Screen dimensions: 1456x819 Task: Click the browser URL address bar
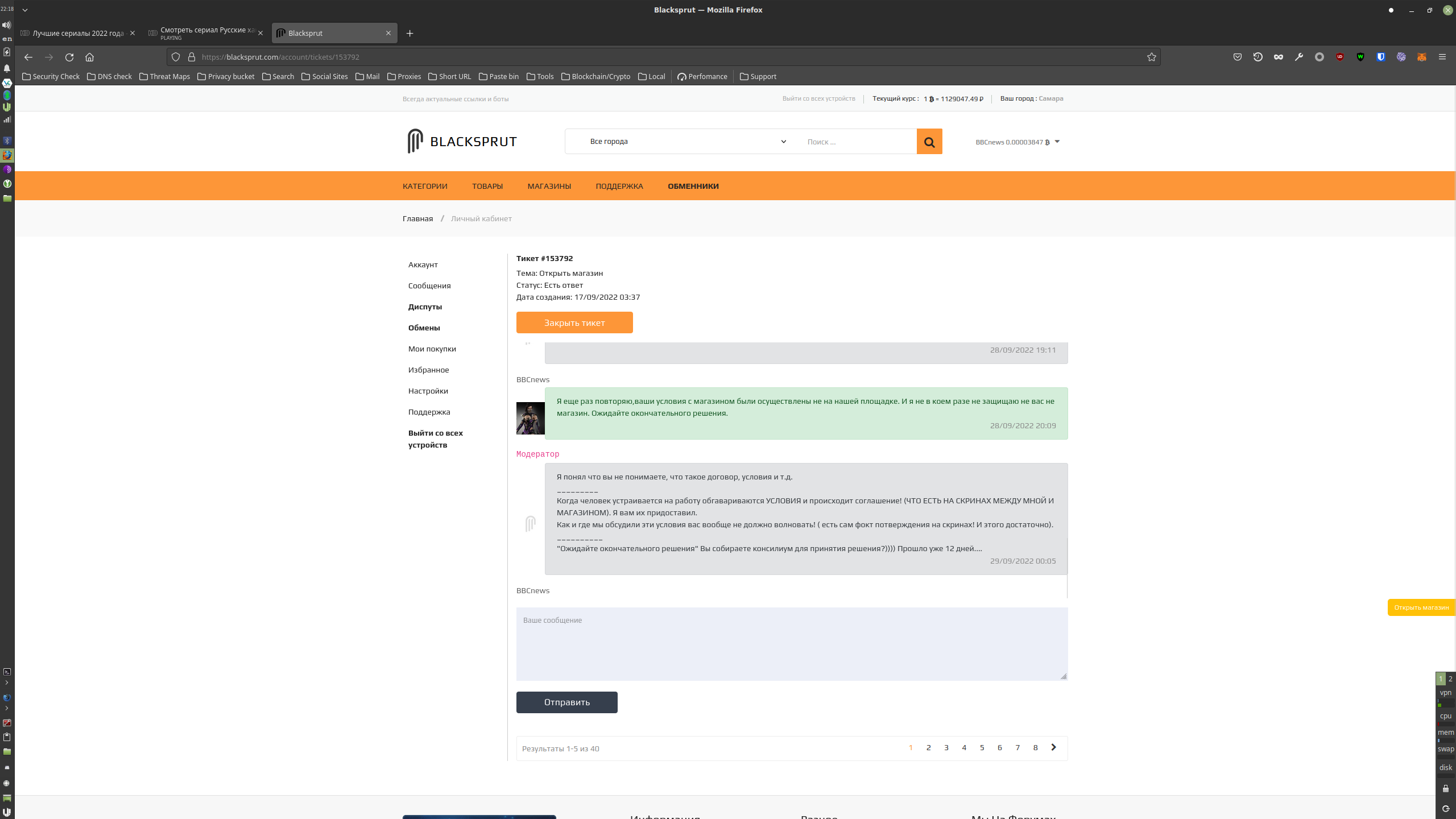[663, 57]
